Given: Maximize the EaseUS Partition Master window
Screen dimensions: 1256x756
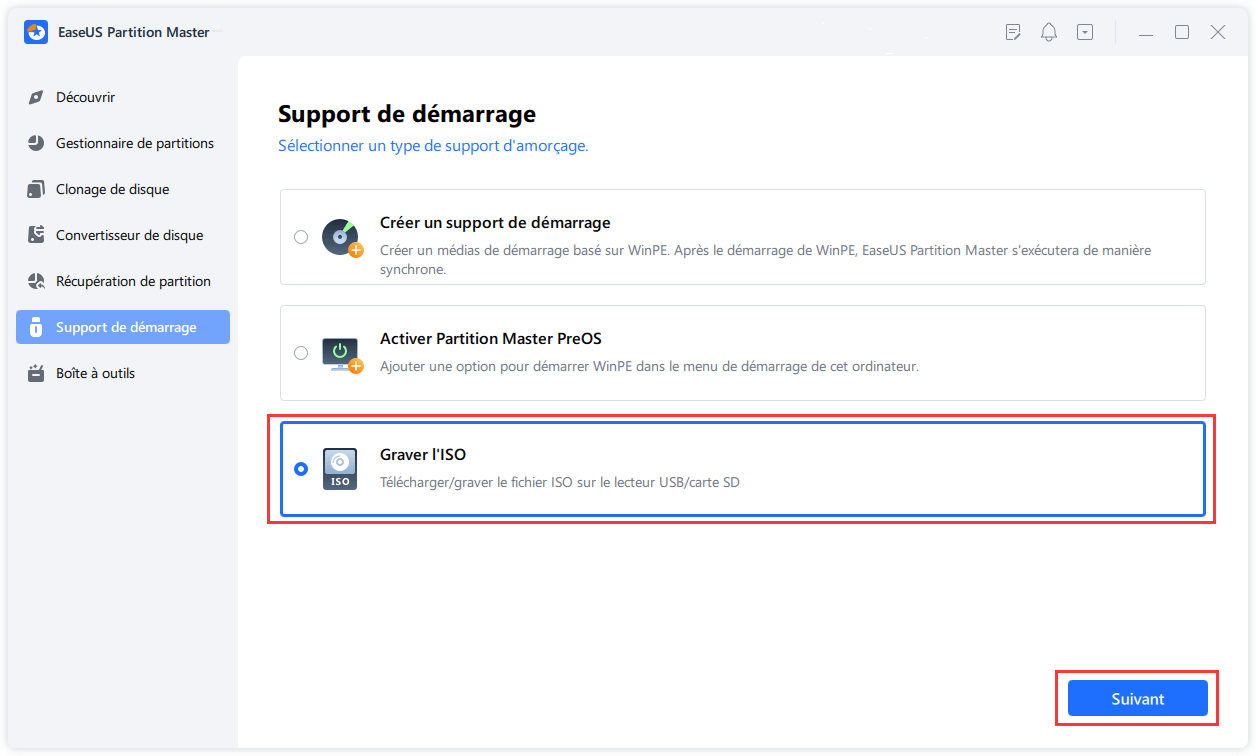Looking at the screenshot, I should pos(1182,32).
